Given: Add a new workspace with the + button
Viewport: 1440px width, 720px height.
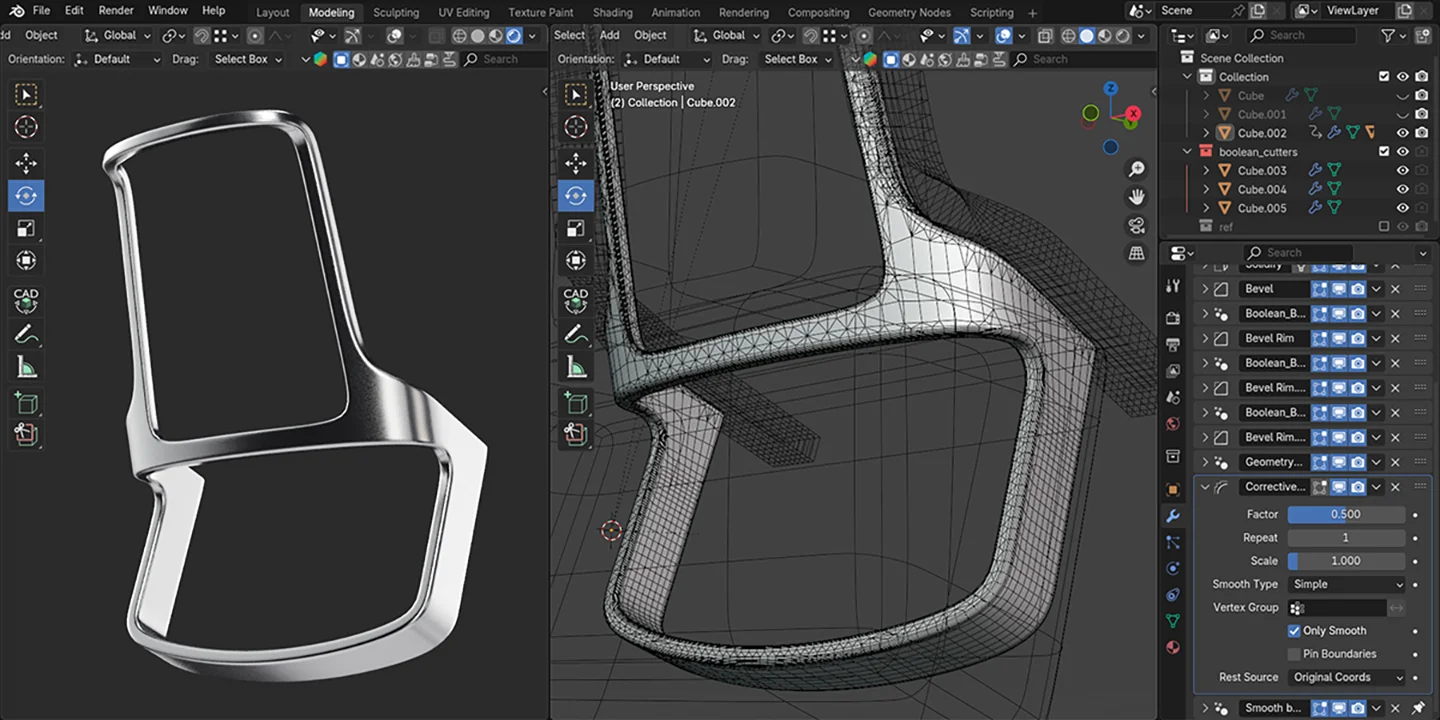Looking at the screenshot, I should 1034,12.
